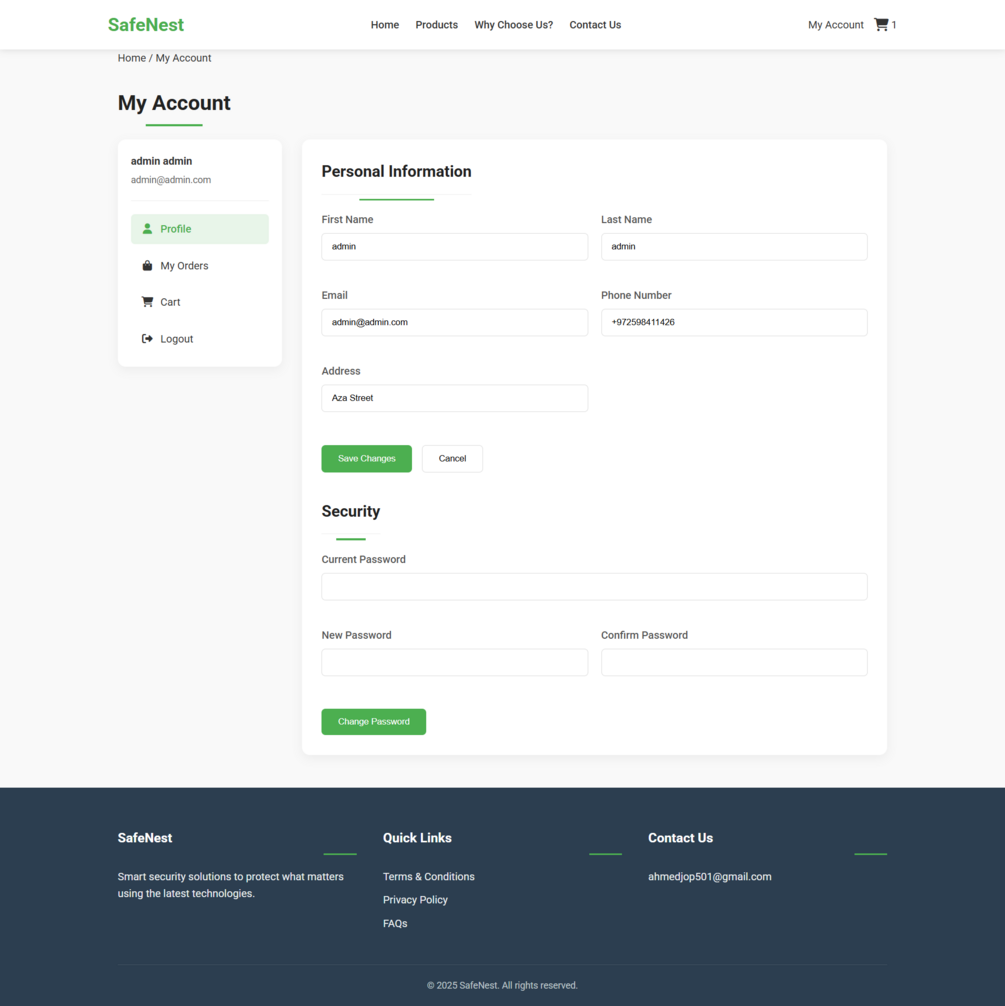Click the Change Password button
This screenshot has height=1006, width=1005.
[x=374, y=722]
